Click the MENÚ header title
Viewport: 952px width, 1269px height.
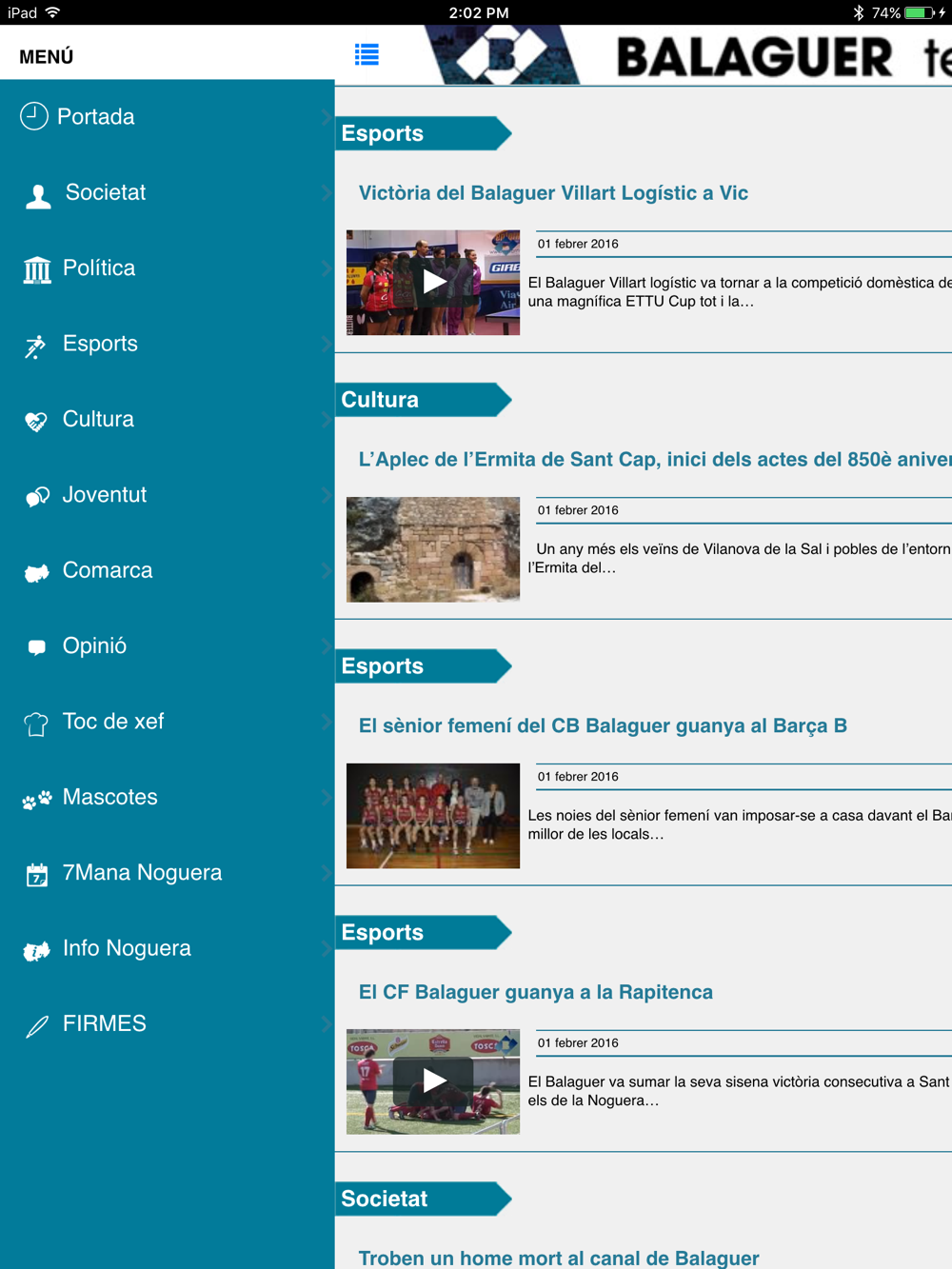[47, 57]
